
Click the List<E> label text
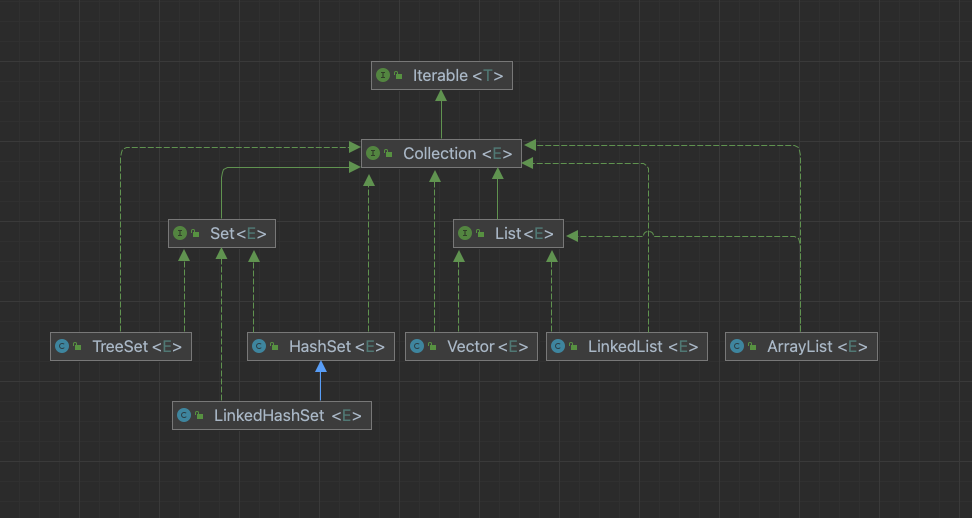524,234
